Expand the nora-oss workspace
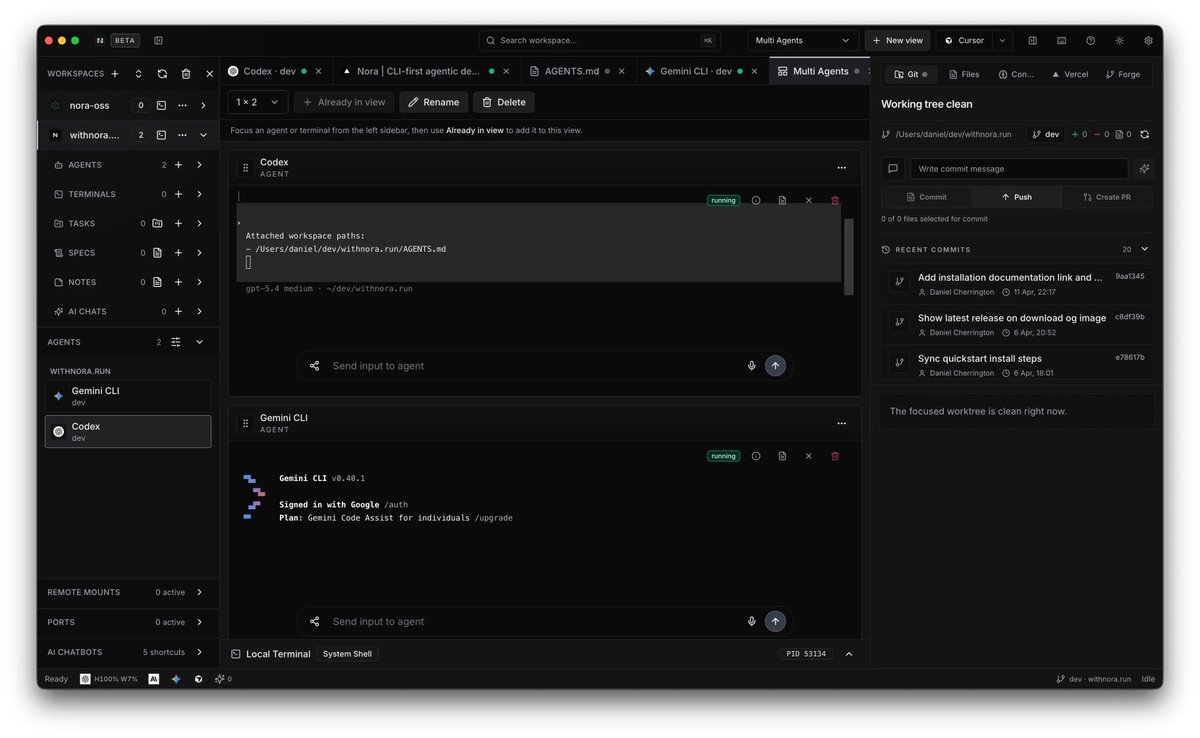1200x738 pixels. 203,105
